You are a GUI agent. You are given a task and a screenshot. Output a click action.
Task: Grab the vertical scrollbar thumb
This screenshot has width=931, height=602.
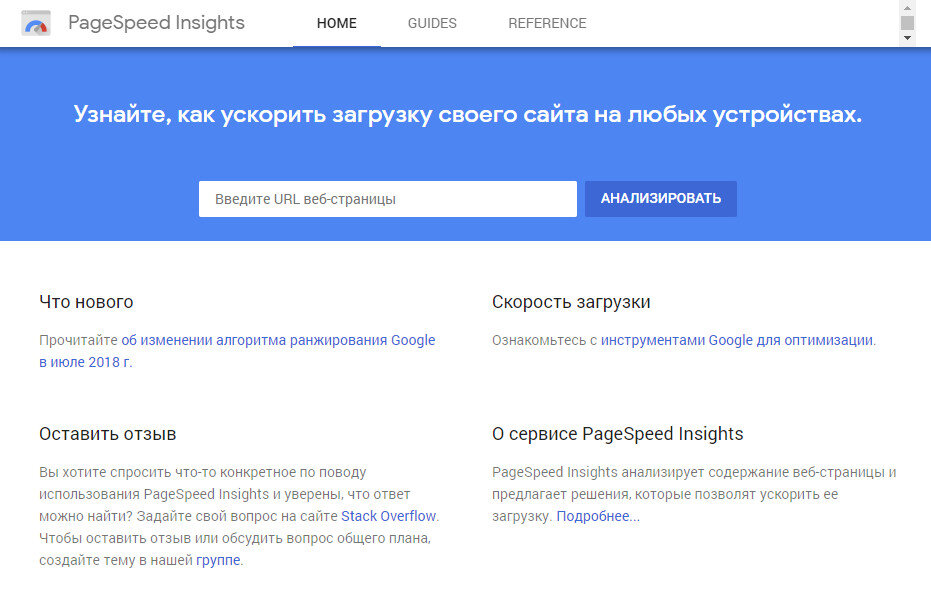coord(907,23)
